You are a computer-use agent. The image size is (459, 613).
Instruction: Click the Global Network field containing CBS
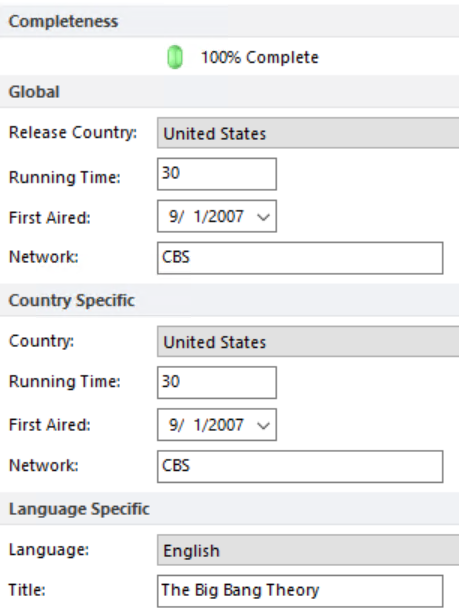(x=300, y=258)
